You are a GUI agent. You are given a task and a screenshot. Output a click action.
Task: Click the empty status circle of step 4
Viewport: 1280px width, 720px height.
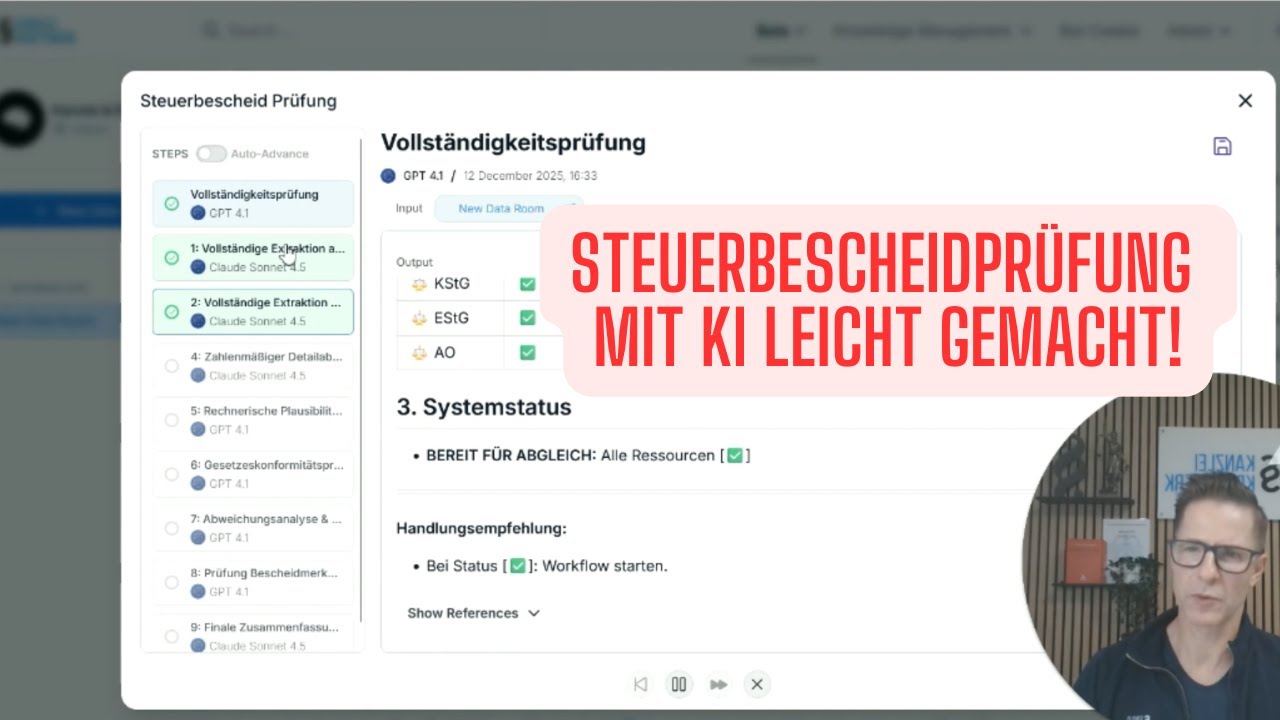(171, 366)
